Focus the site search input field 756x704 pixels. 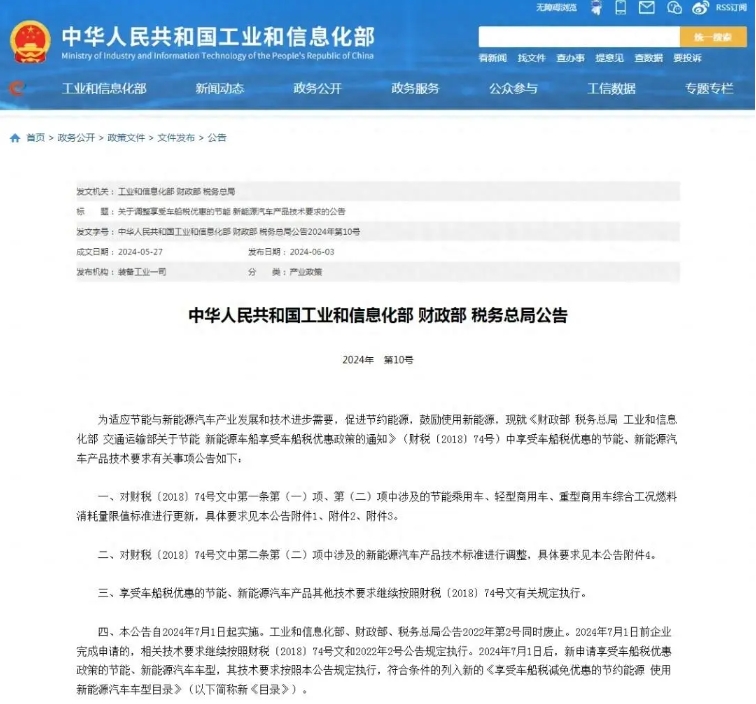pos(579,37)
